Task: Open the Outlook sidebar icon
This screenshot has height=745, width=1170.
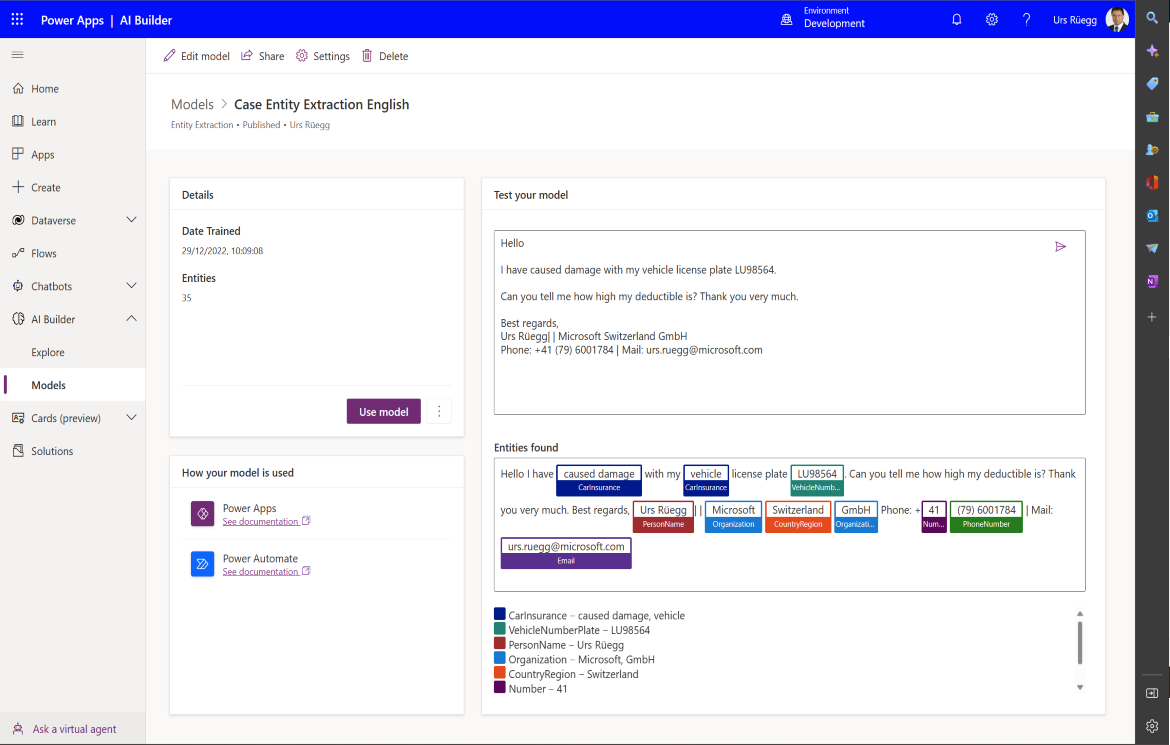Action: click(x=1152, y=216)
